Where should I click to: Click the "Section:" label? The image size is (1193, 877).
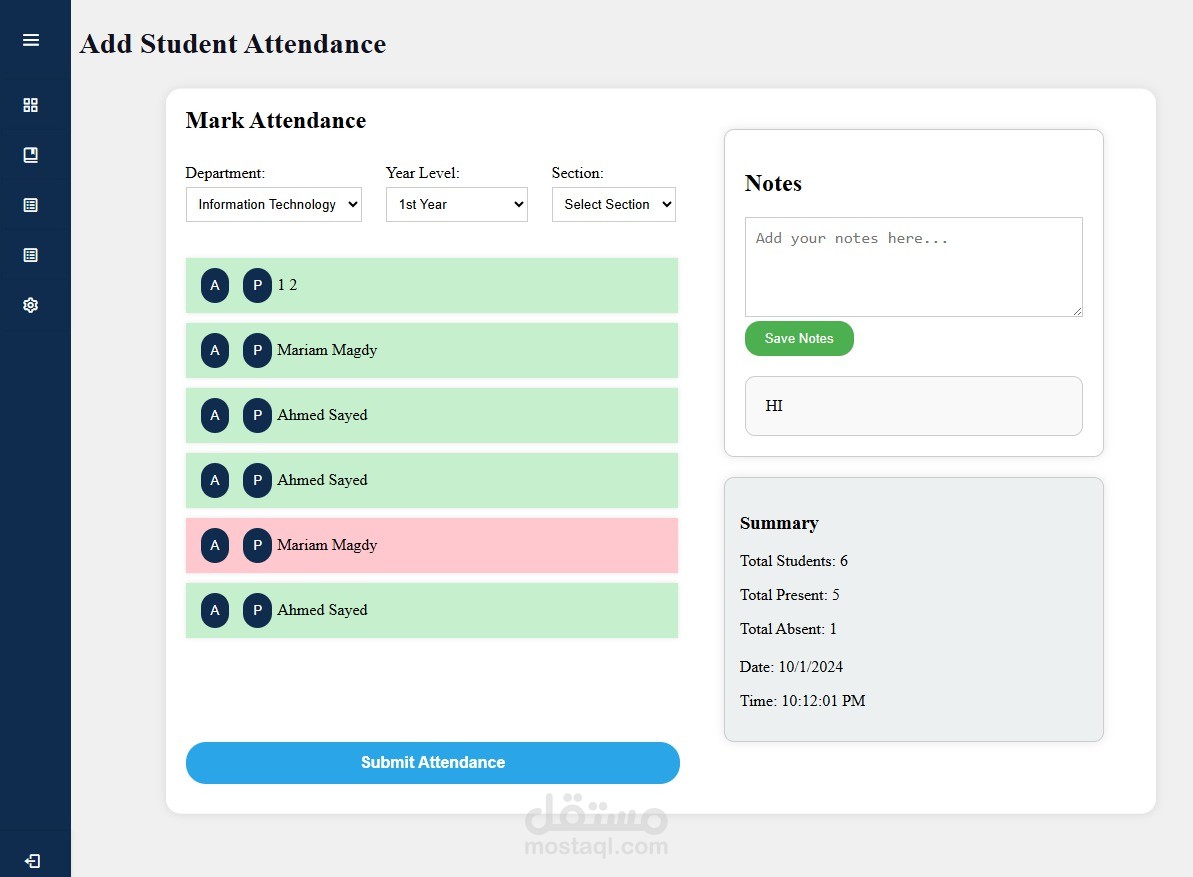pos(577,173)
